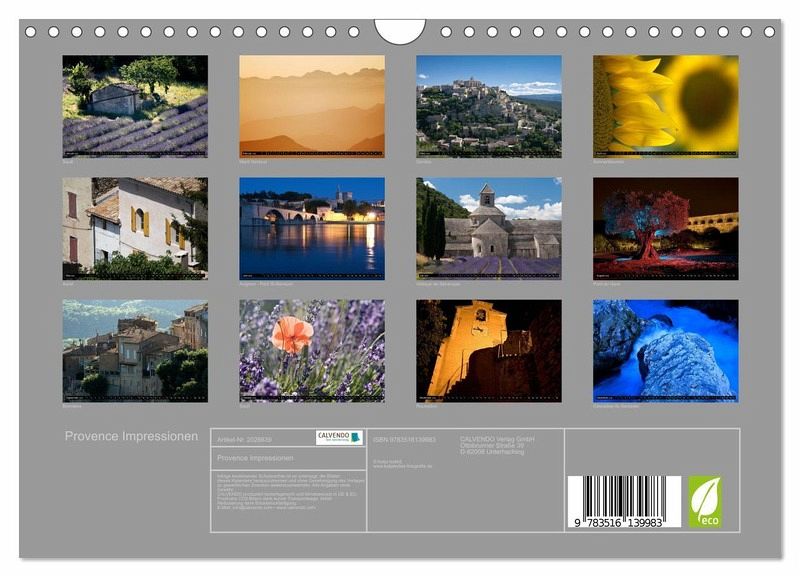The width and height of the screenshot is (800, 577).
Task: Click the barcode image
Action: [624, 501]
